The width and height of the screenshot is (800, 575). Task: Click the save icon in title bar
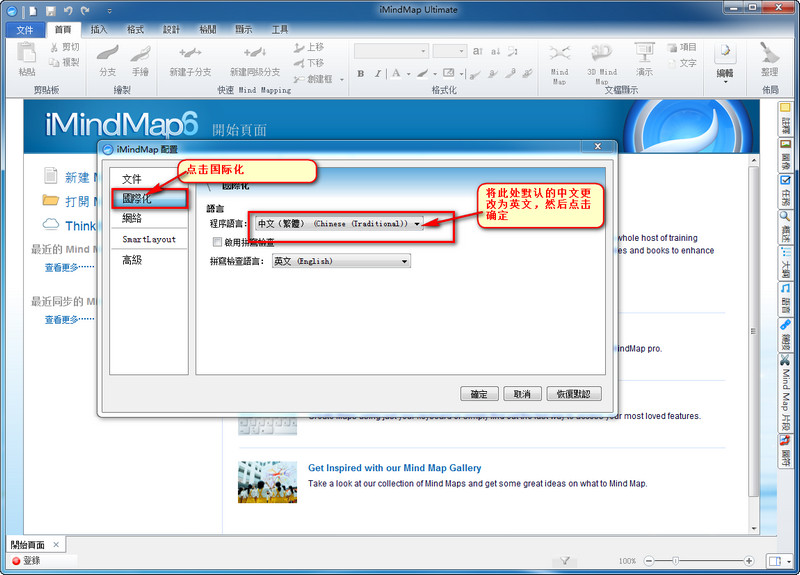[49, 9]
